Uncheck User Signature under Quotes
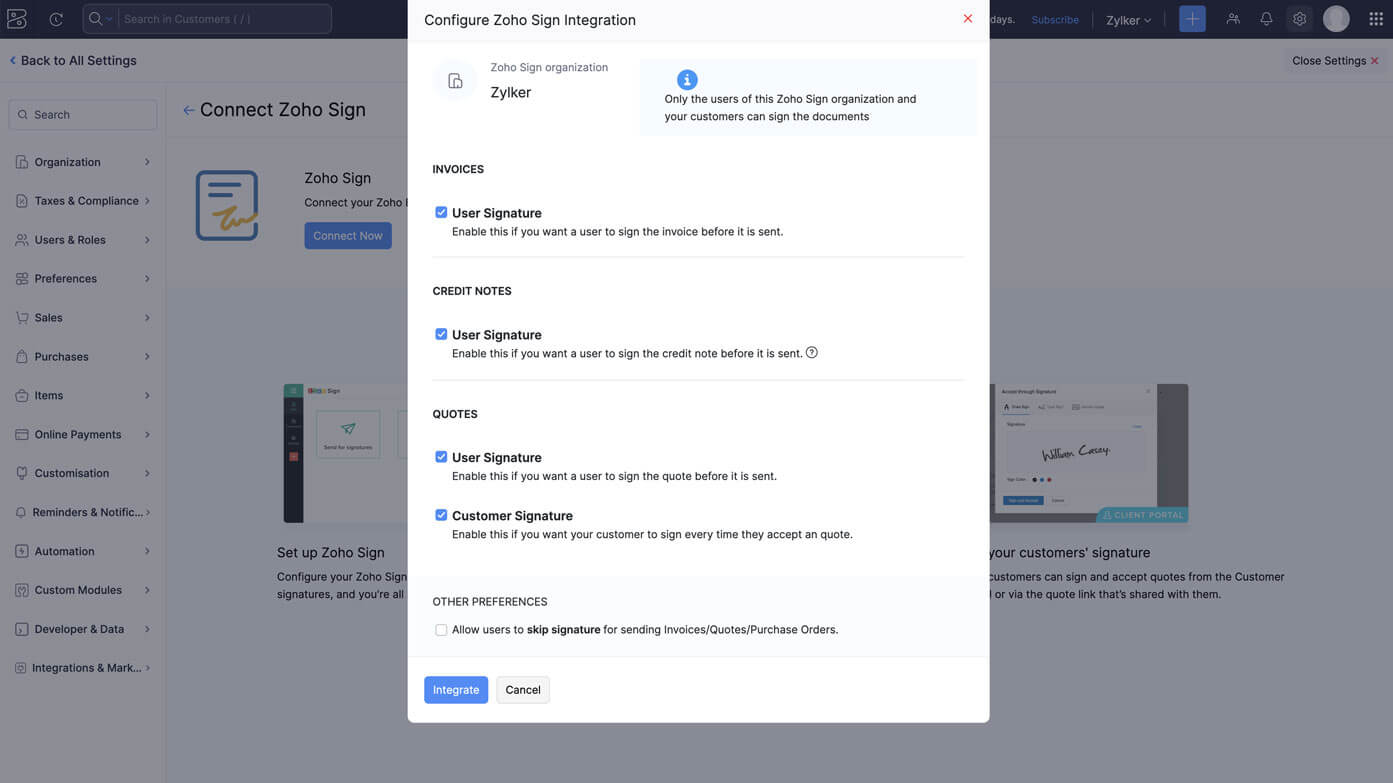Viewport: 1393px width, 783px height. click(x=441, y=457)
